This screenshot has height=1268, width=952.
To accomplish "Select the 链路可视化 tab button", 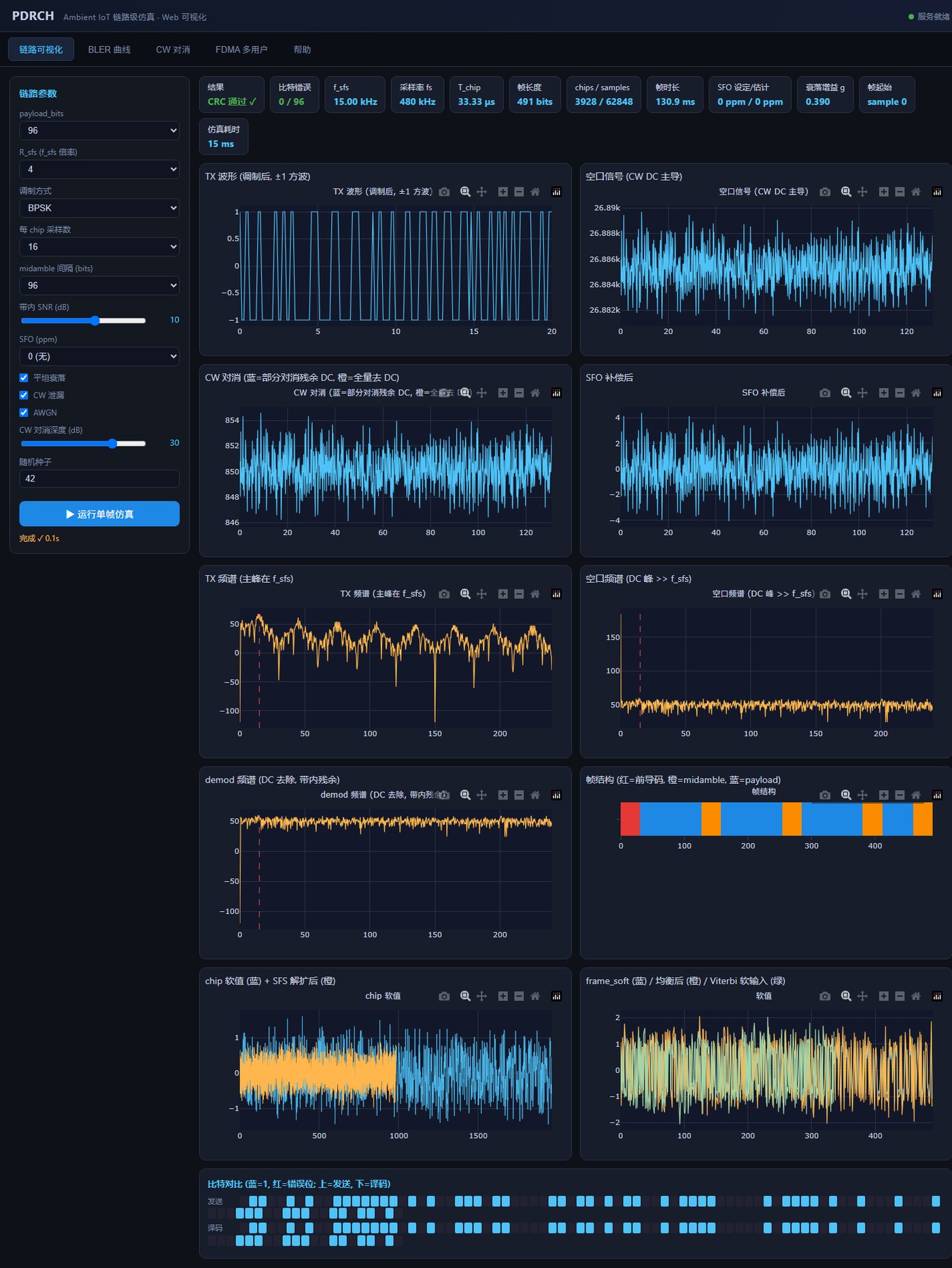I will pyautogui.click(x=41, y=50).
